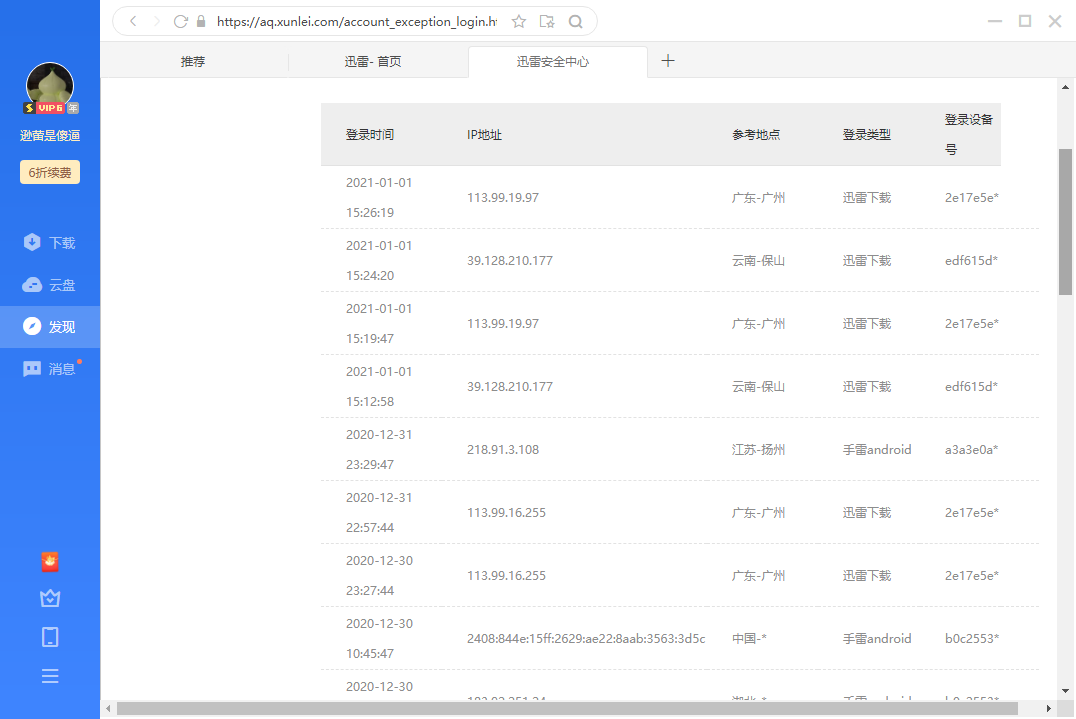Open the 云盘 cloud drive section
The width and height of the screenshot is (1076, 719).
[x=50, y=284]
